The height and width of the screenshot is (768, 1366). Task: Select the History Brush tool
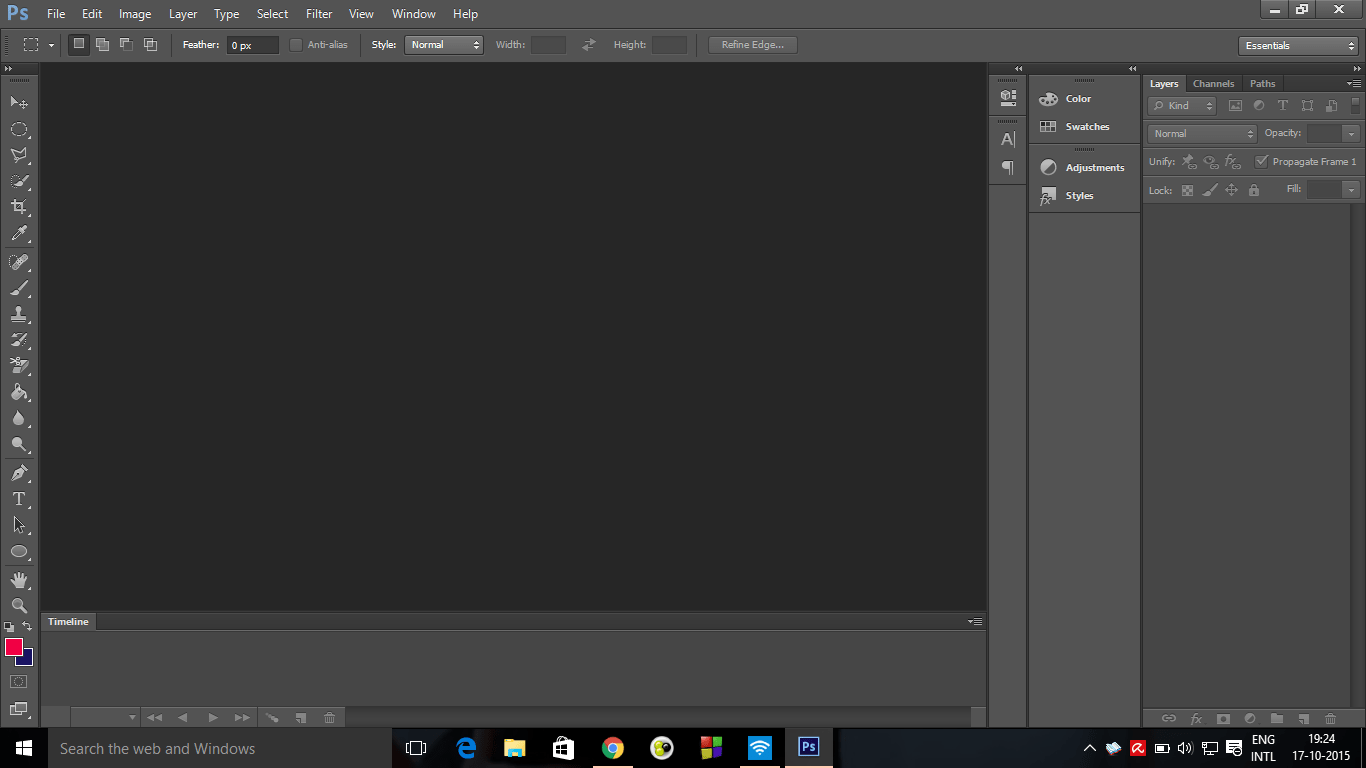[x=19, y=340]
